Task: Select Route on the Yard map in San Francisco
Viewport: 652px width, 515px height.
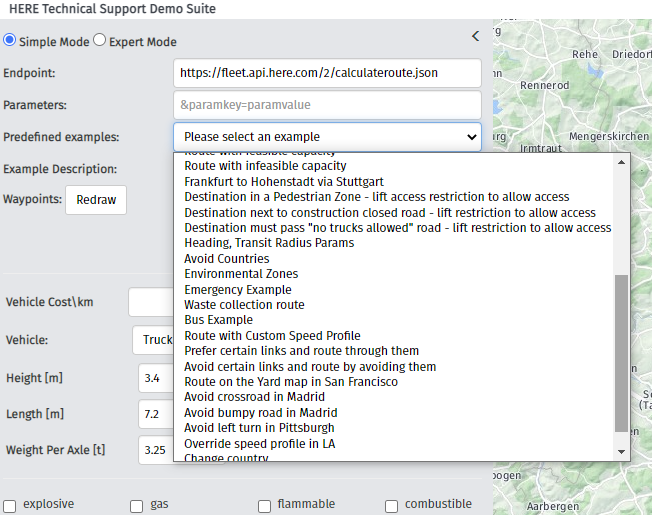Action: coord(291,382)
